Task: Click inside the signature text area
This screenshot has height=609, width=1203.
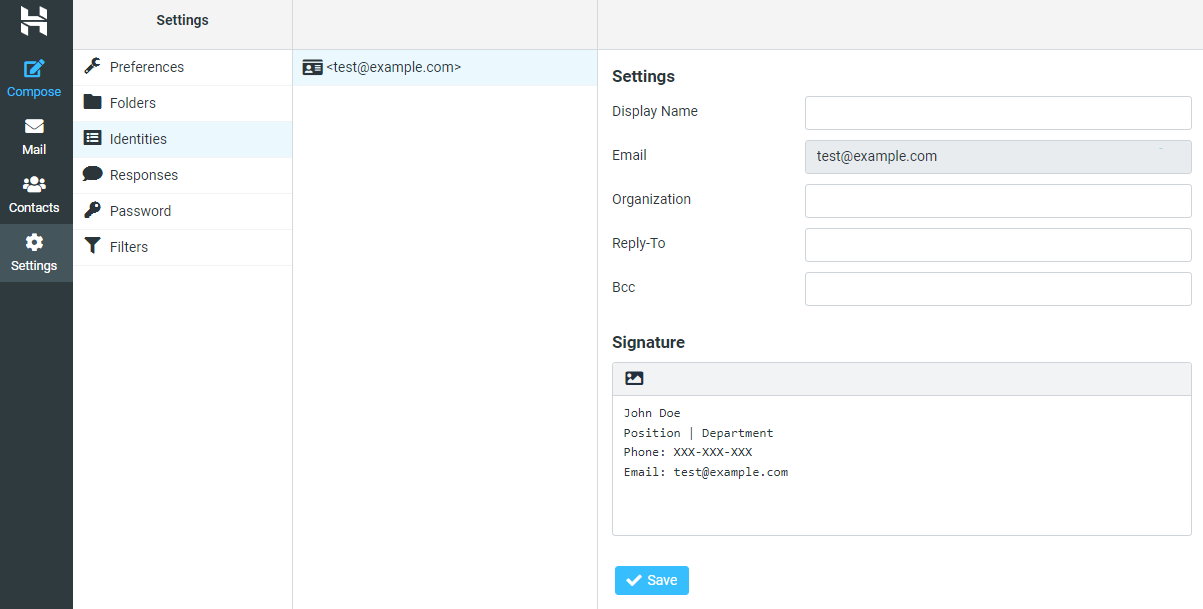Action: click(902, 465)
